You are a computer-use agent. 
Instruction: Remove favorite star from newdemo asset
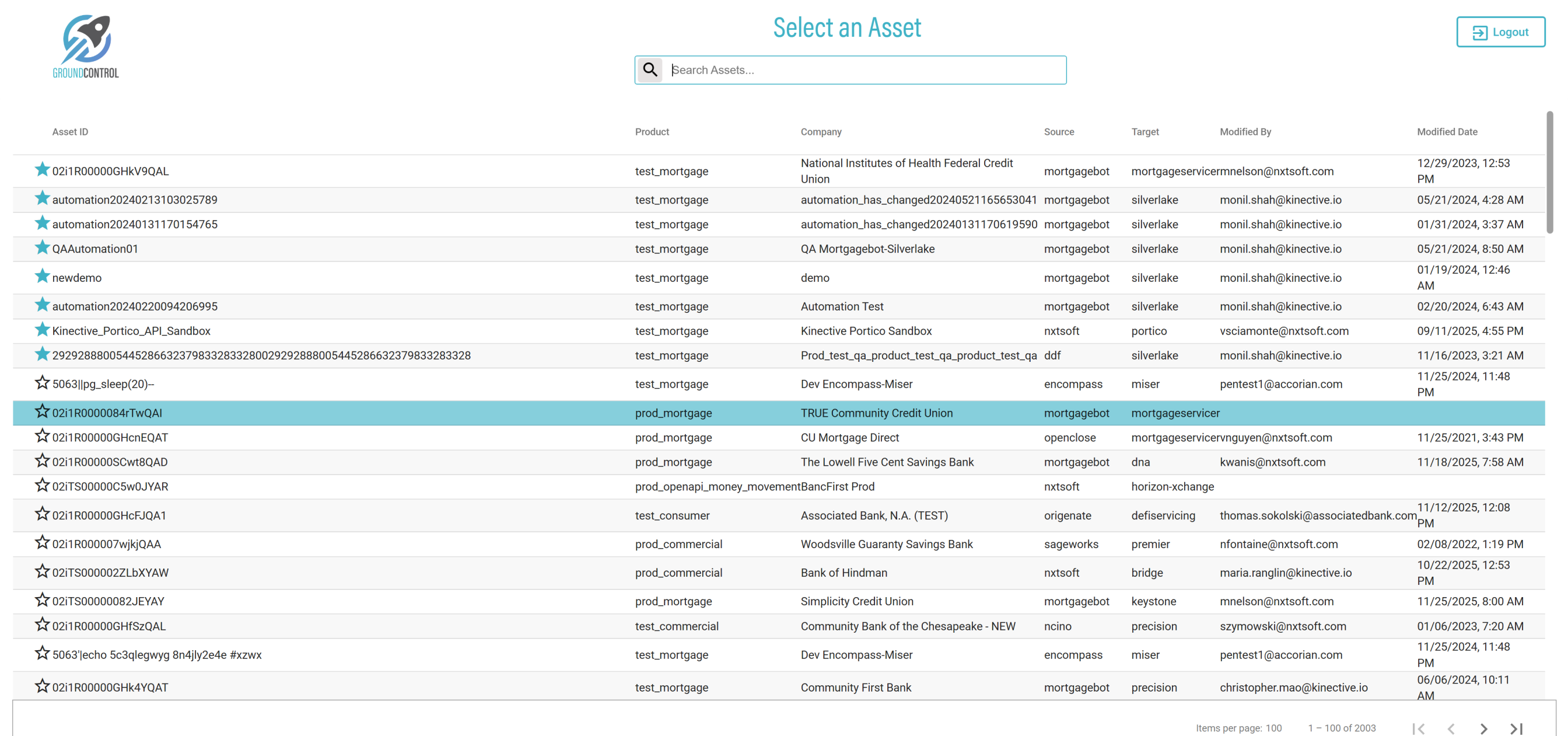(42, 277)
